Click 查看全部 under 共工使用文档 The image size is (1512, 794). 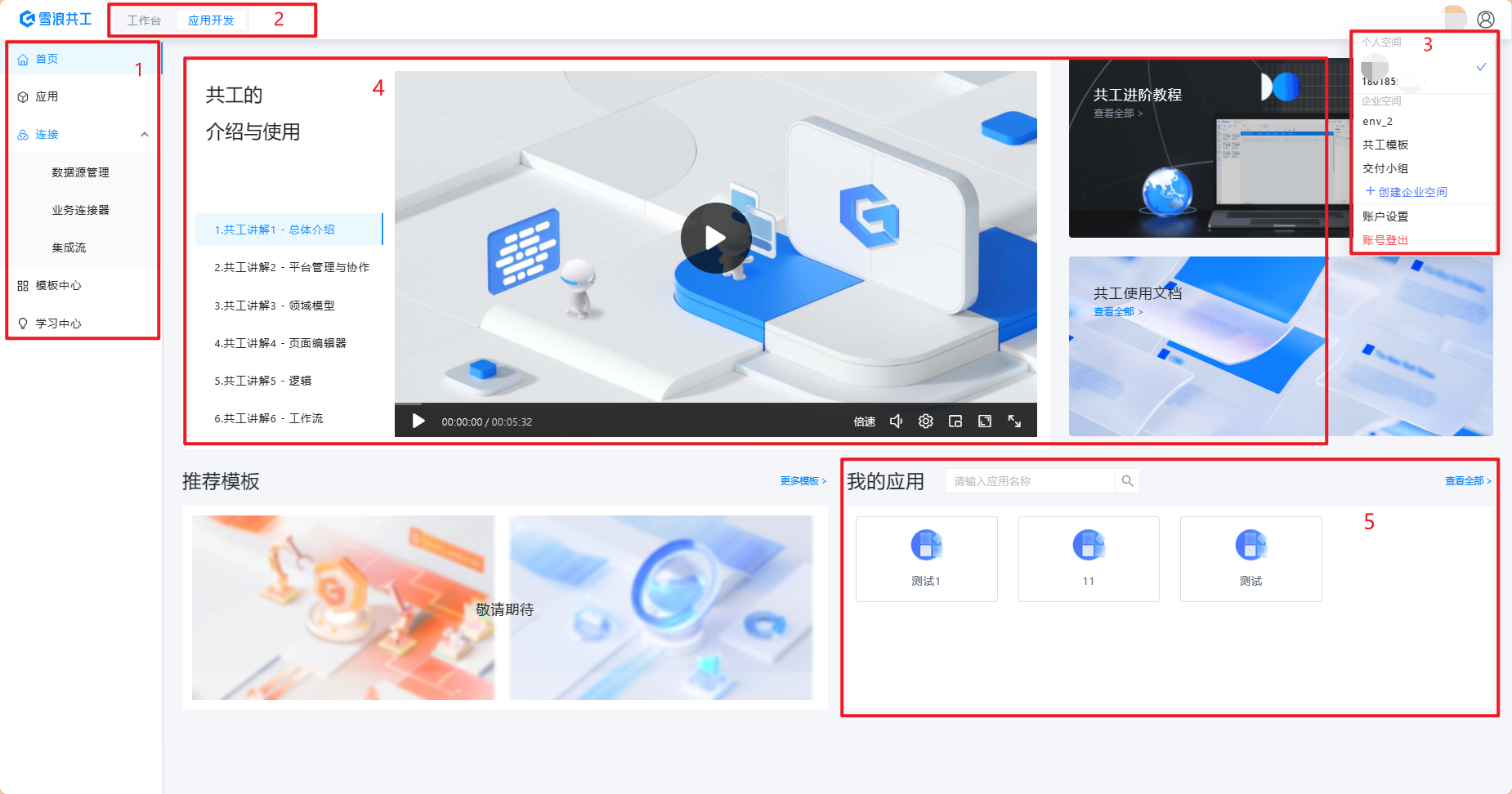1118,312
